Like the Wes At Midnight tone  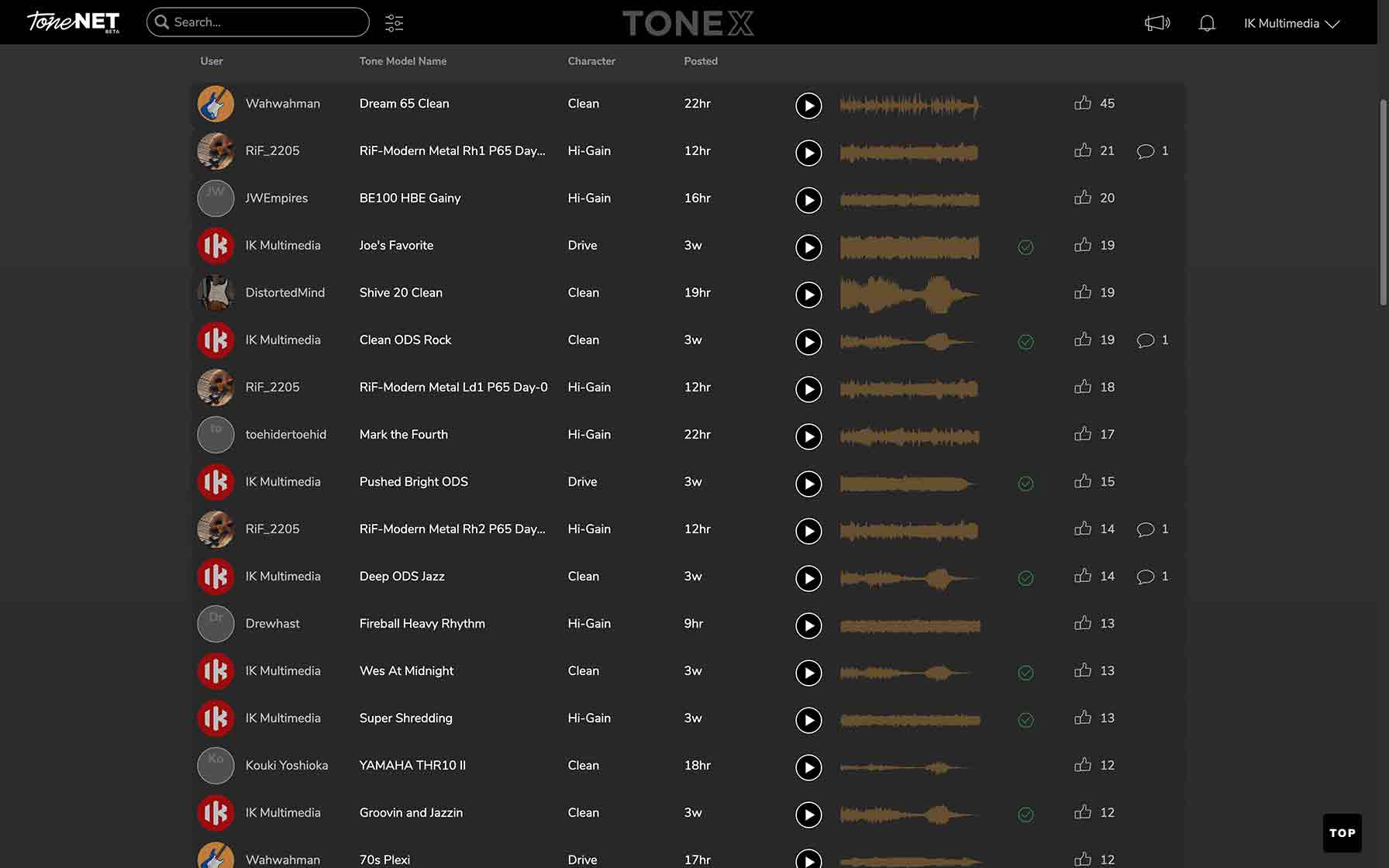point(1083,670)
